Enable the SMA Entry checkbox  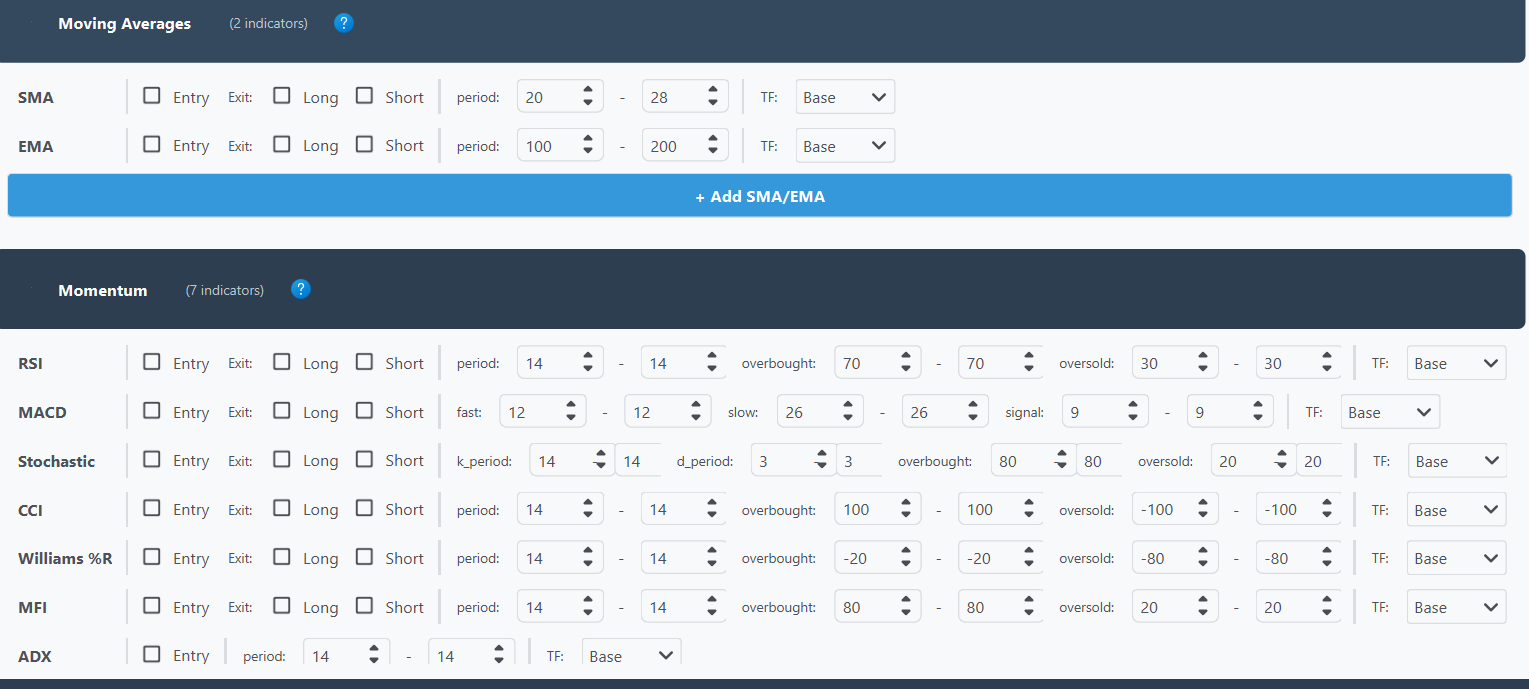(x=152, y=96)
